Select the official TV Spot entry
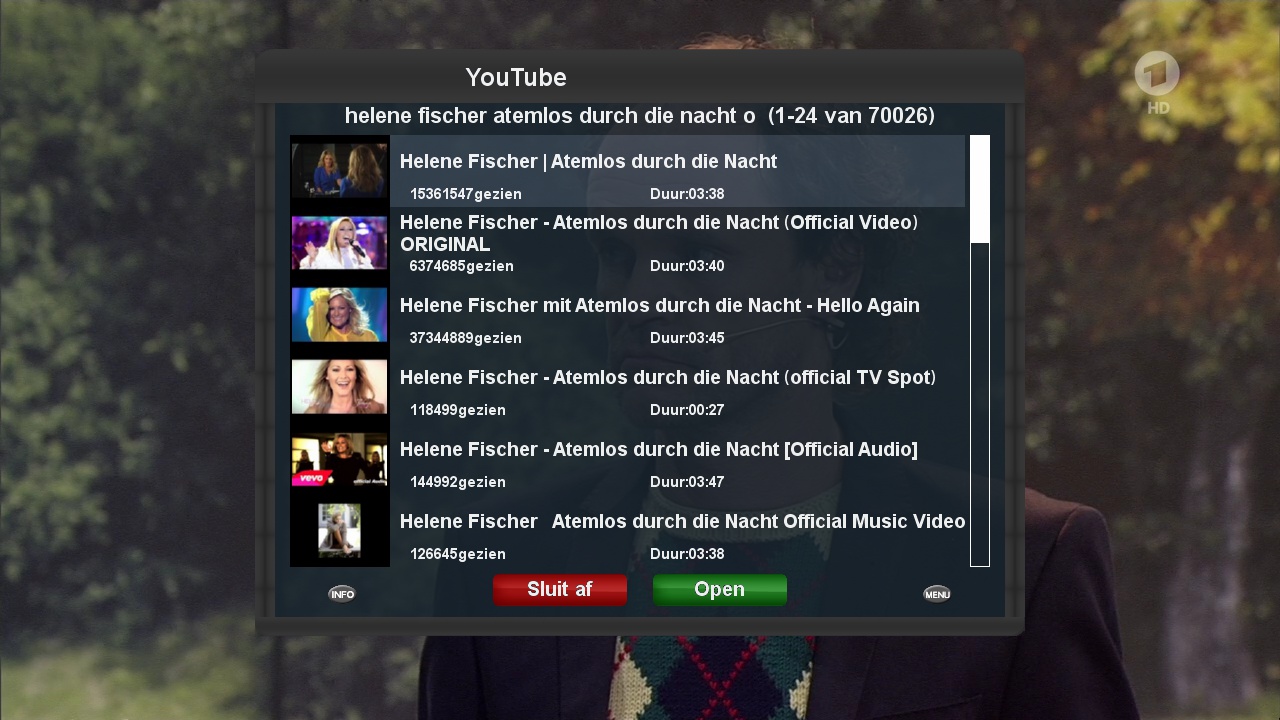Viewport: 1280px width, 720px height. point(678,387)
